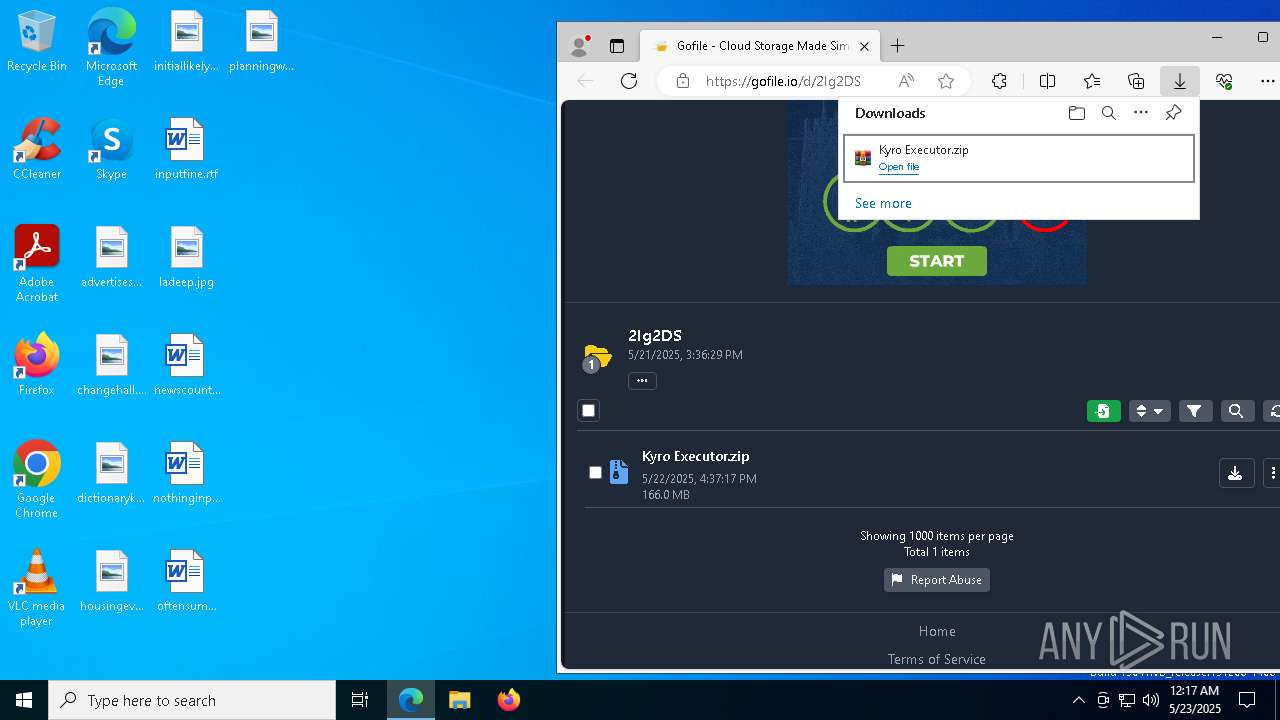This screenshot has height=720, width=1280.
Task: Download Kyro Executor.zip via download button
Action: [1236, 473]
